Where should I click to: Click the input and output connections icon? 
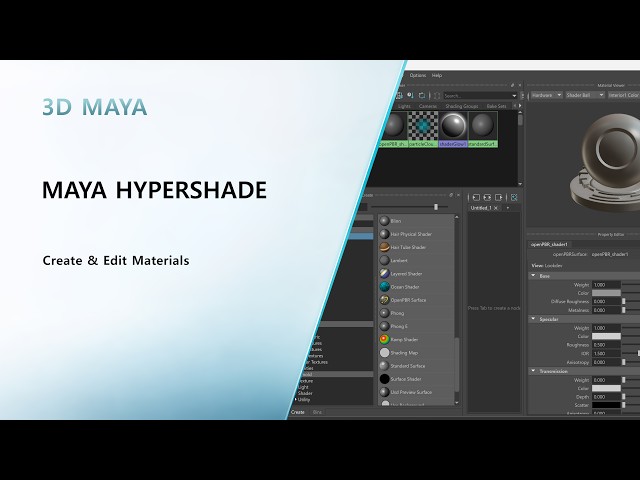[487, 197]
